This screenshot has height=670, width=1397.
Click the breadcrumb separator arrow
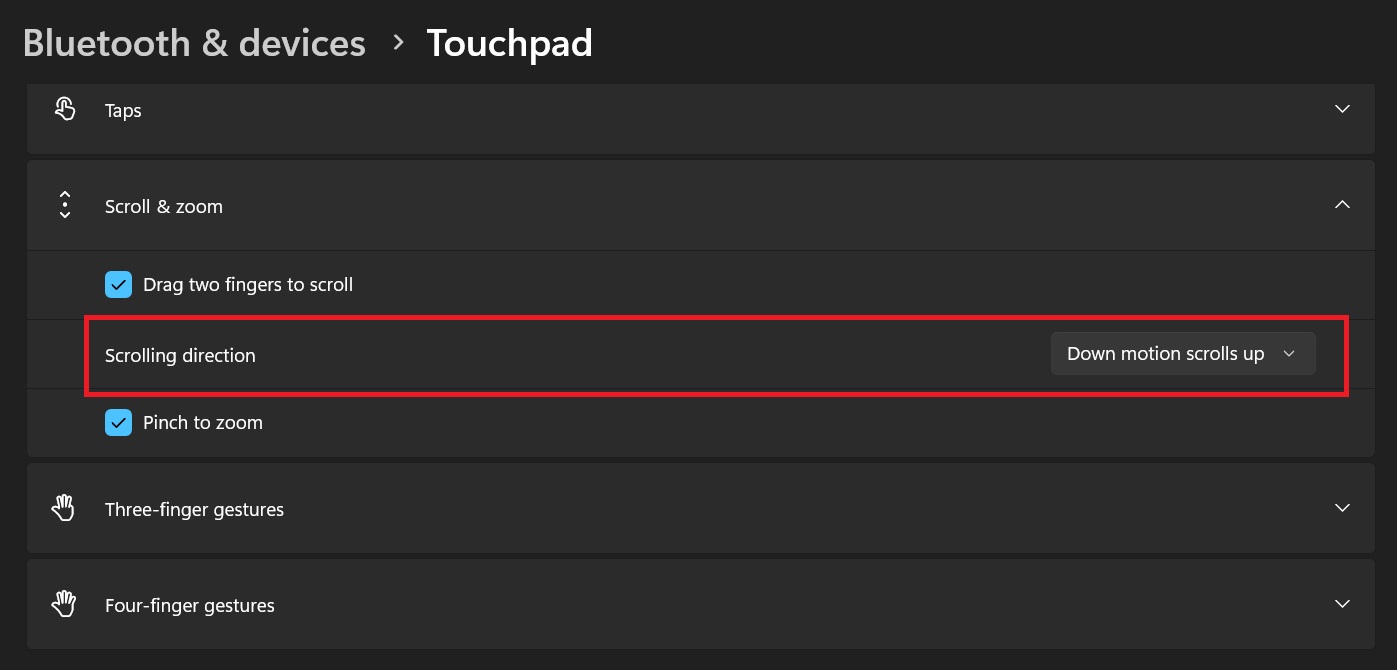(x=398, y=42)
